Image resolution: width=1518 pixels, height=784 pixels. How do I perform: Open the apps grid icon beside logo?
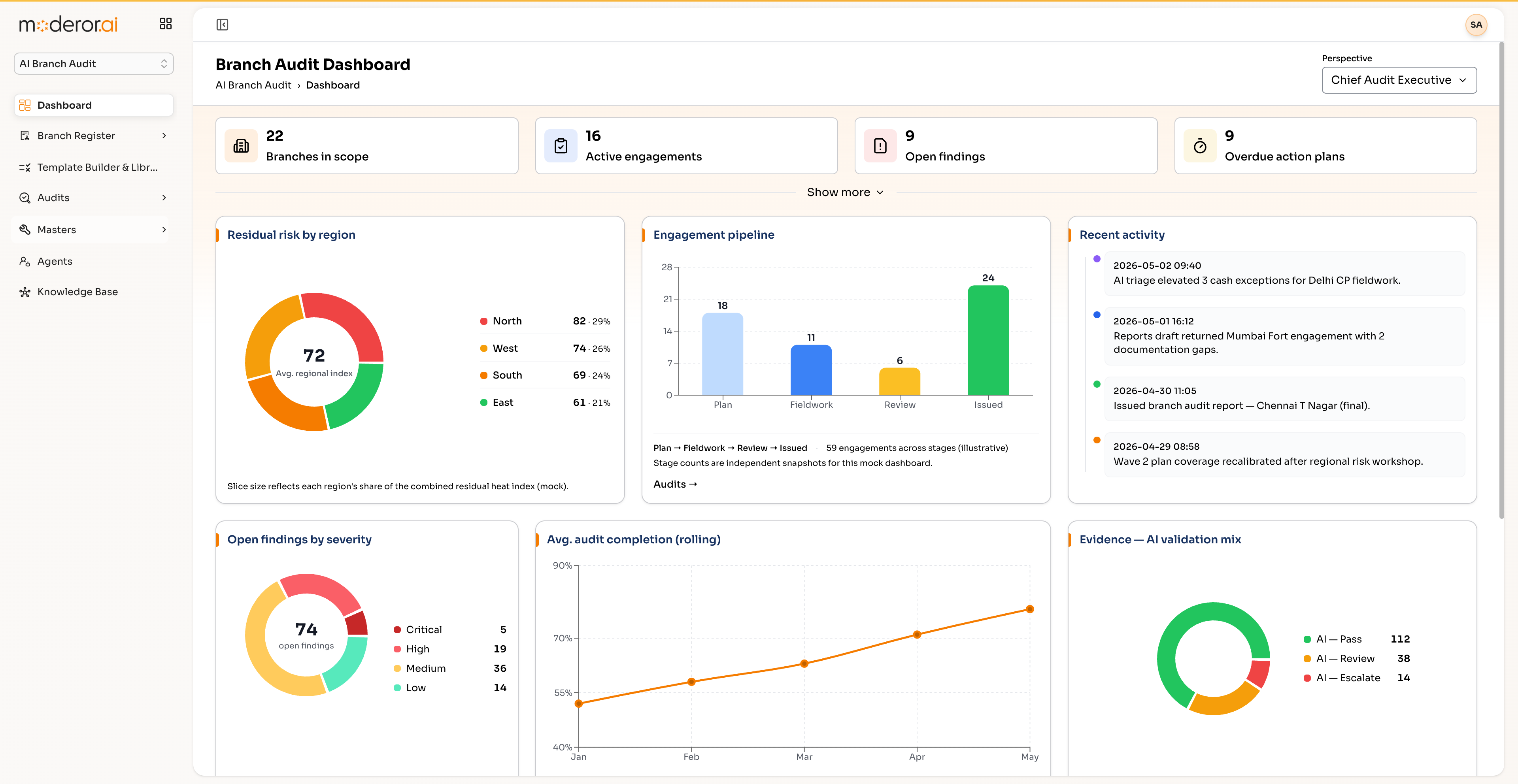[x=166, y=24]
